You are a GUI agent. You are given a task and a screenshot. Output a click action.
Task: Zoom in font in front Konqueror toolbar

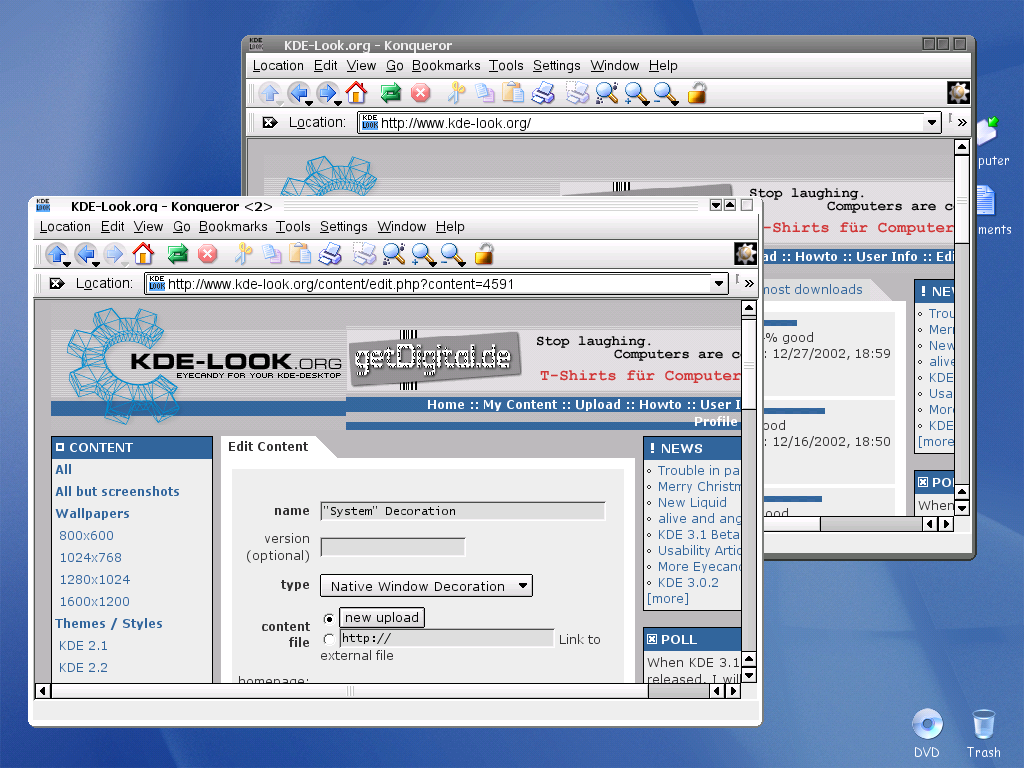[423, 254]
